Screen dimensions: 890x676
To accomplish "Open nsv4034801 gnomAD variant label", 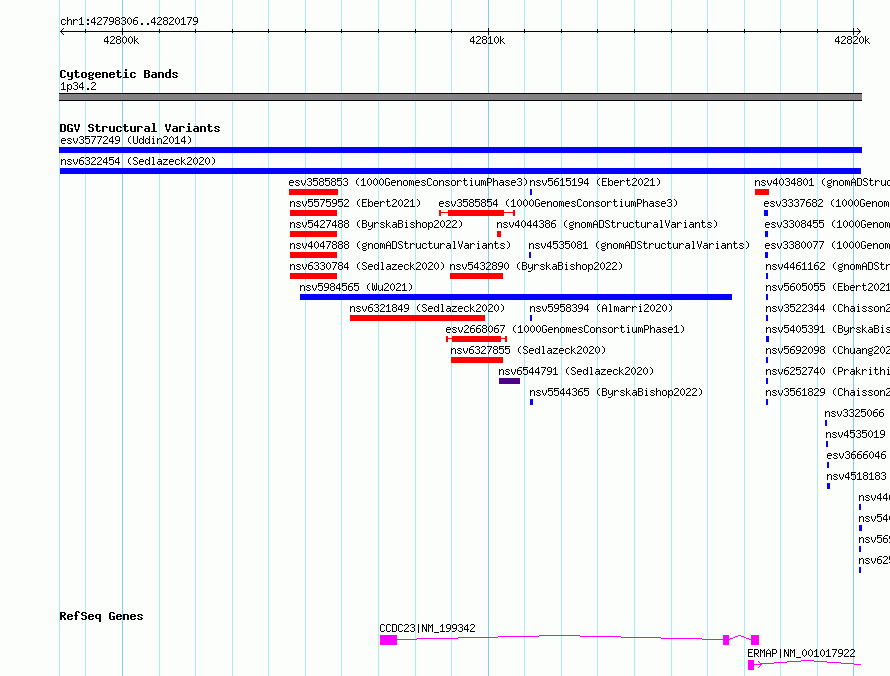I will coord(822,182).
